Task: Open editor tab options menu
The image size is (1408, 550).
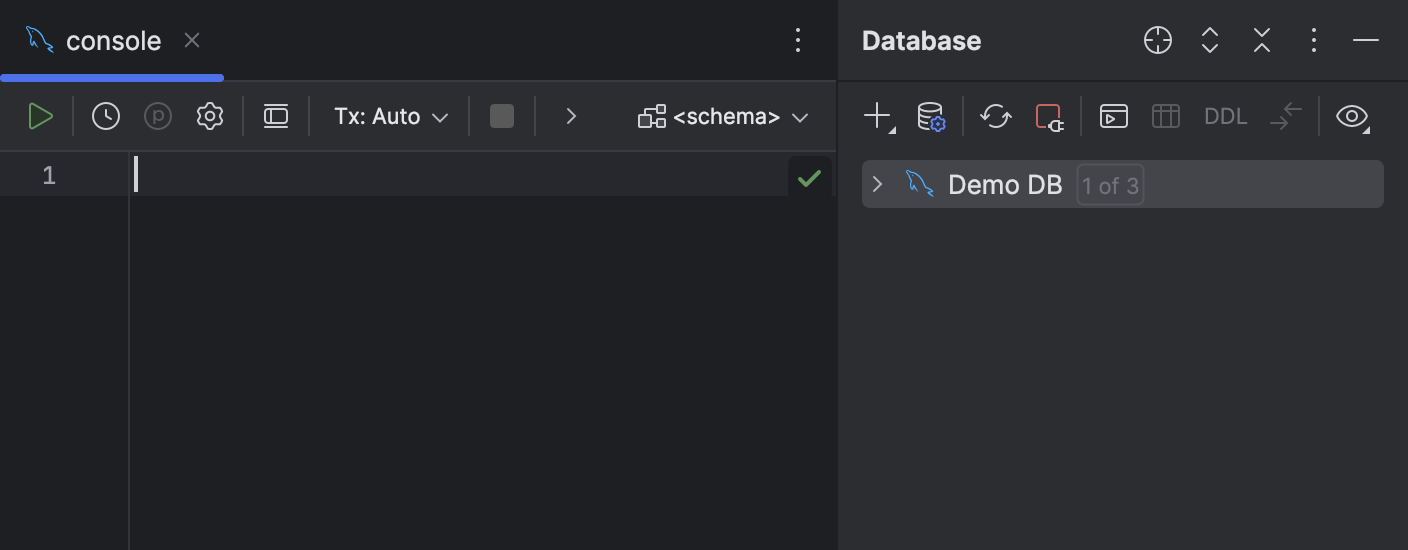Action: [797, 41]
